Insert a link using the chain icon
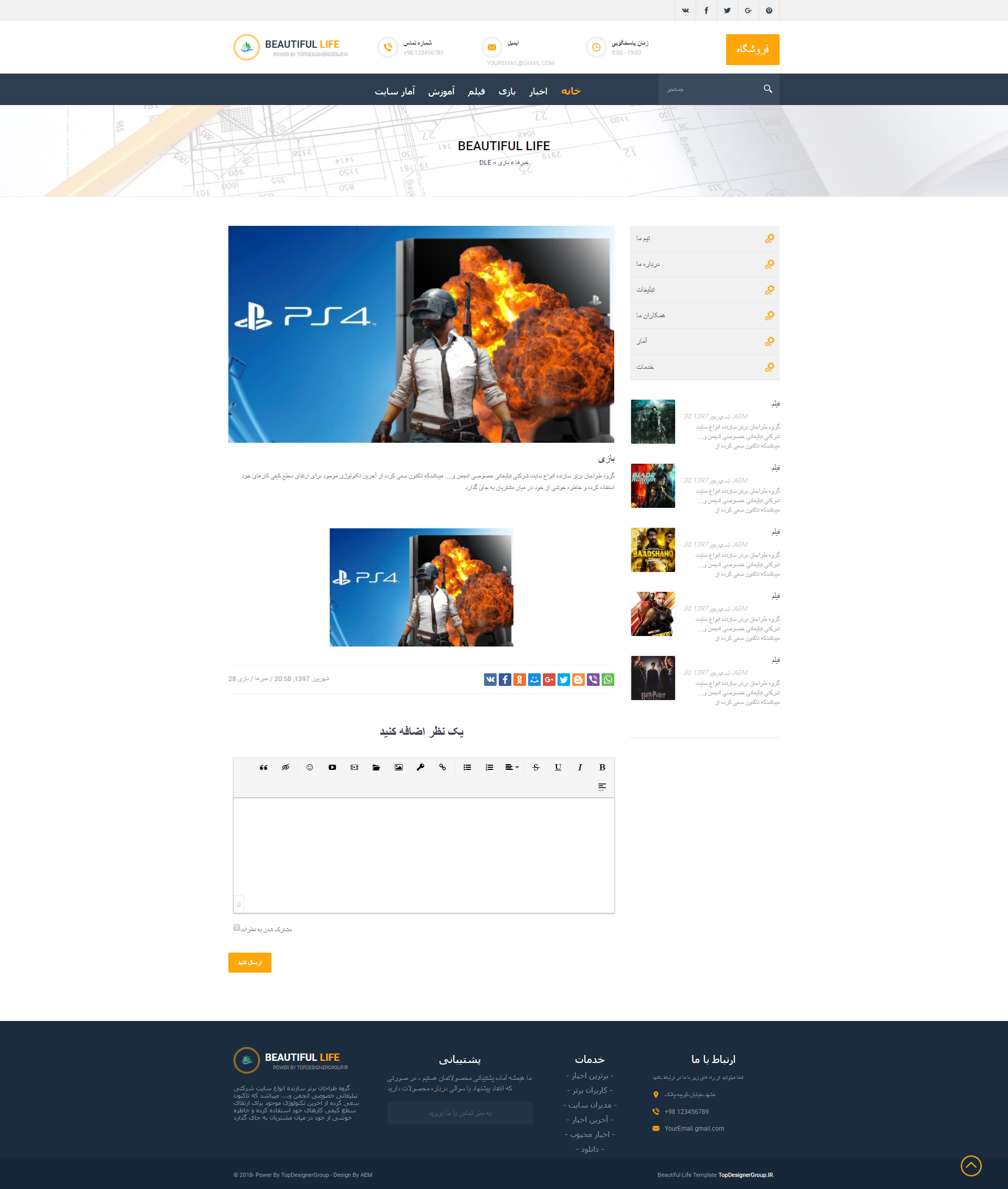Viewport: 1008px width, 1189px height. point(442,767)
